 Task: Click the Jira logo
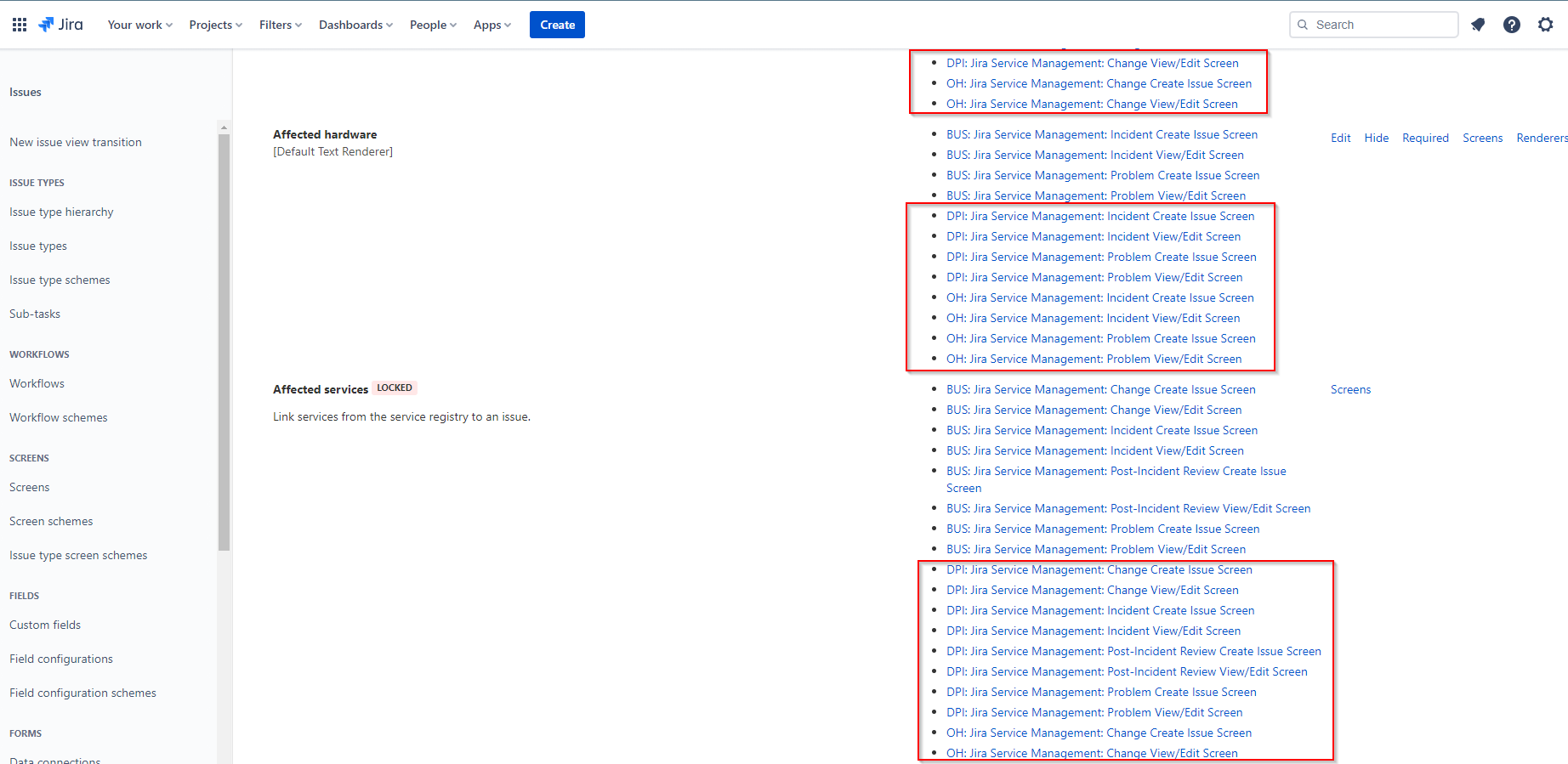coord(60,25)
